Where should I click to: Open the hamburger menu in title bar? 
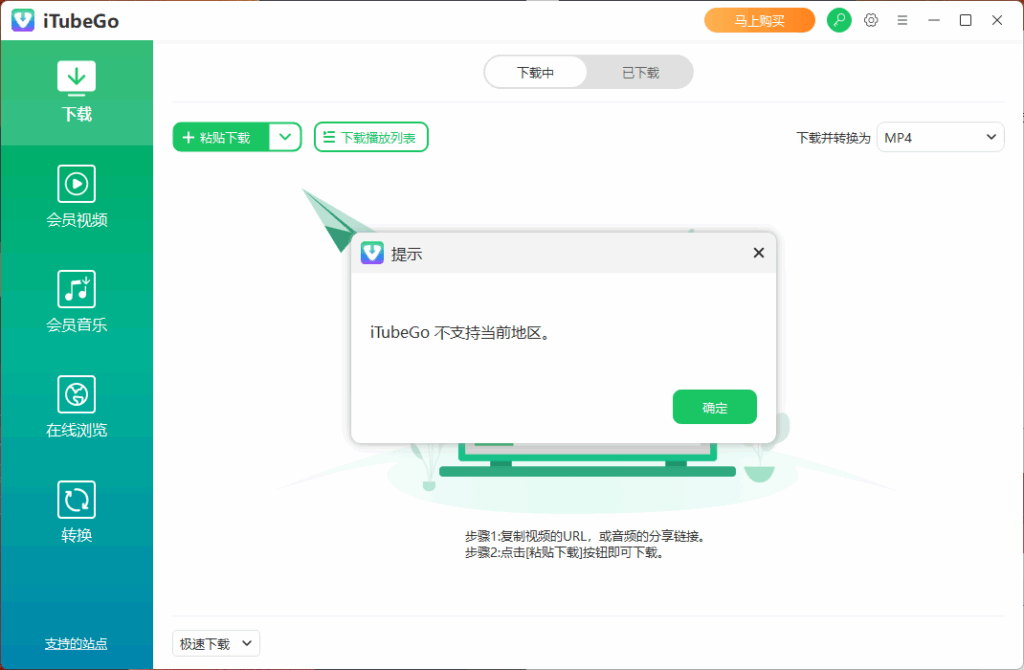pos(902,20)
